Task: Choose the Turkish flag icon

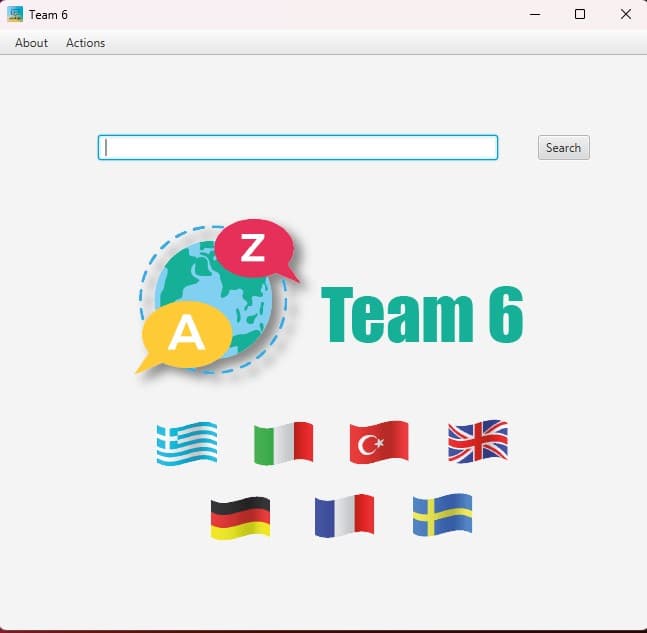Action: pyautogui.click(x=379, y=442)
